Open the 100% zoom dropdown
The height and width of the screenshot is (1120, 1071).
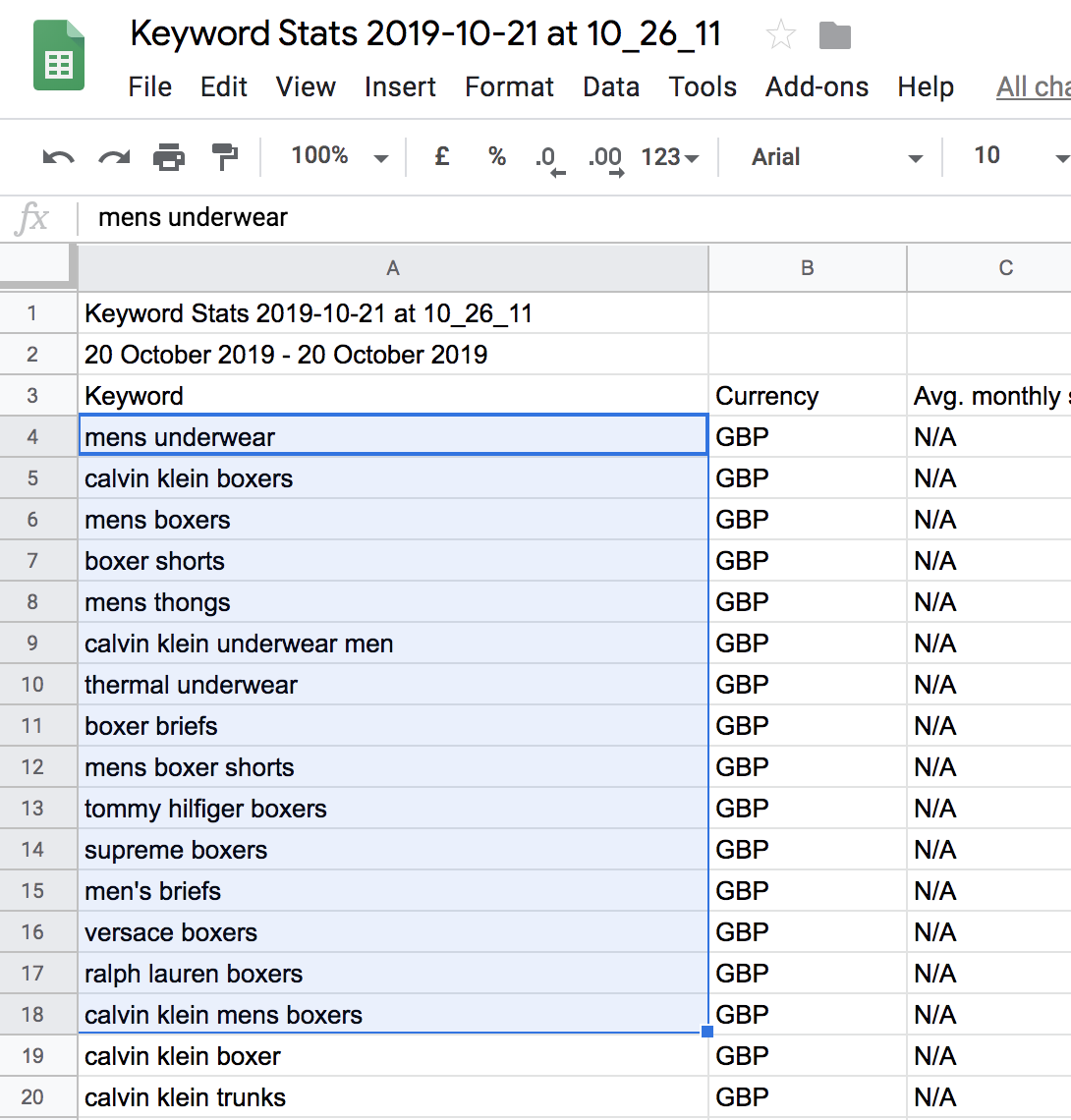tap(339, 156)
